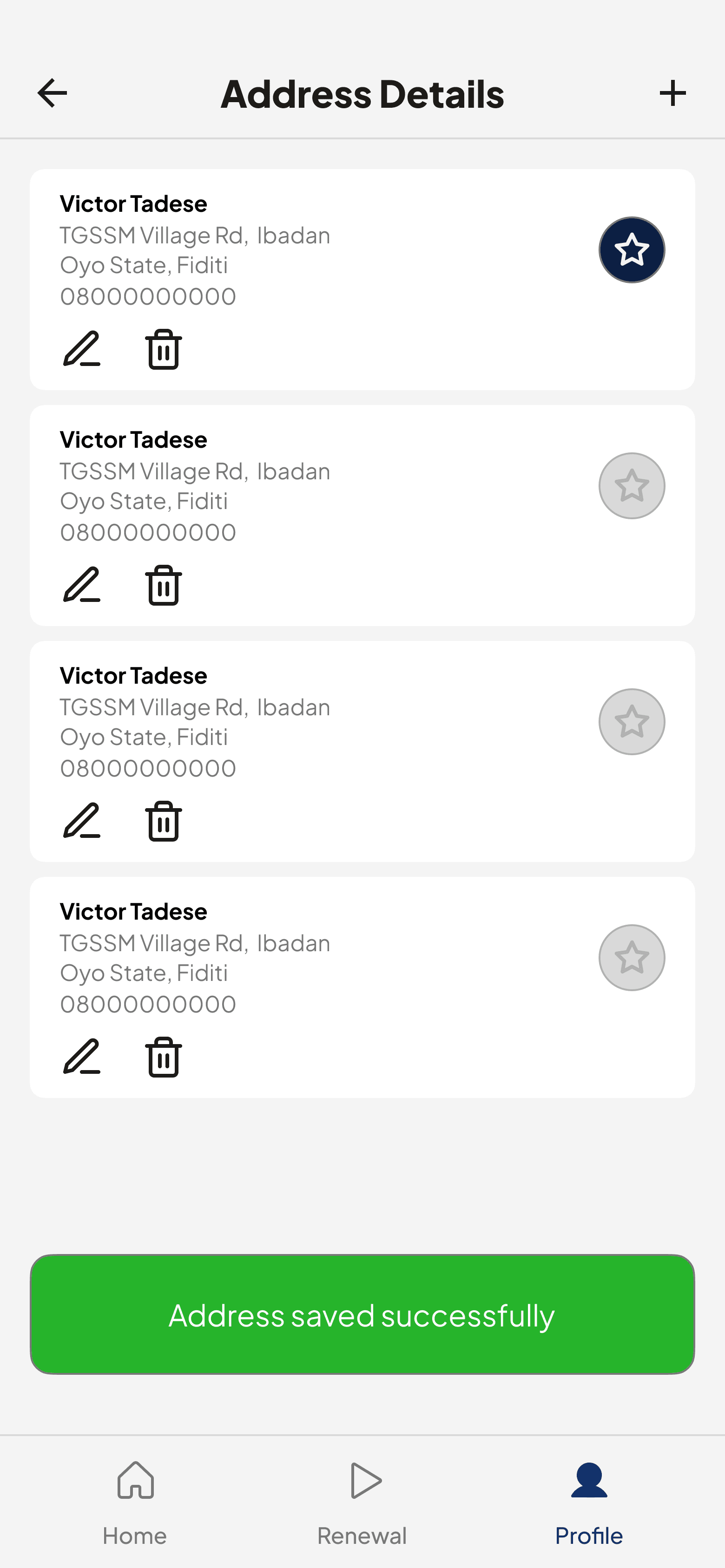Viewport: 725px width, 1568px height.
Task: Set third address as default with star
Action: point(632,722)
